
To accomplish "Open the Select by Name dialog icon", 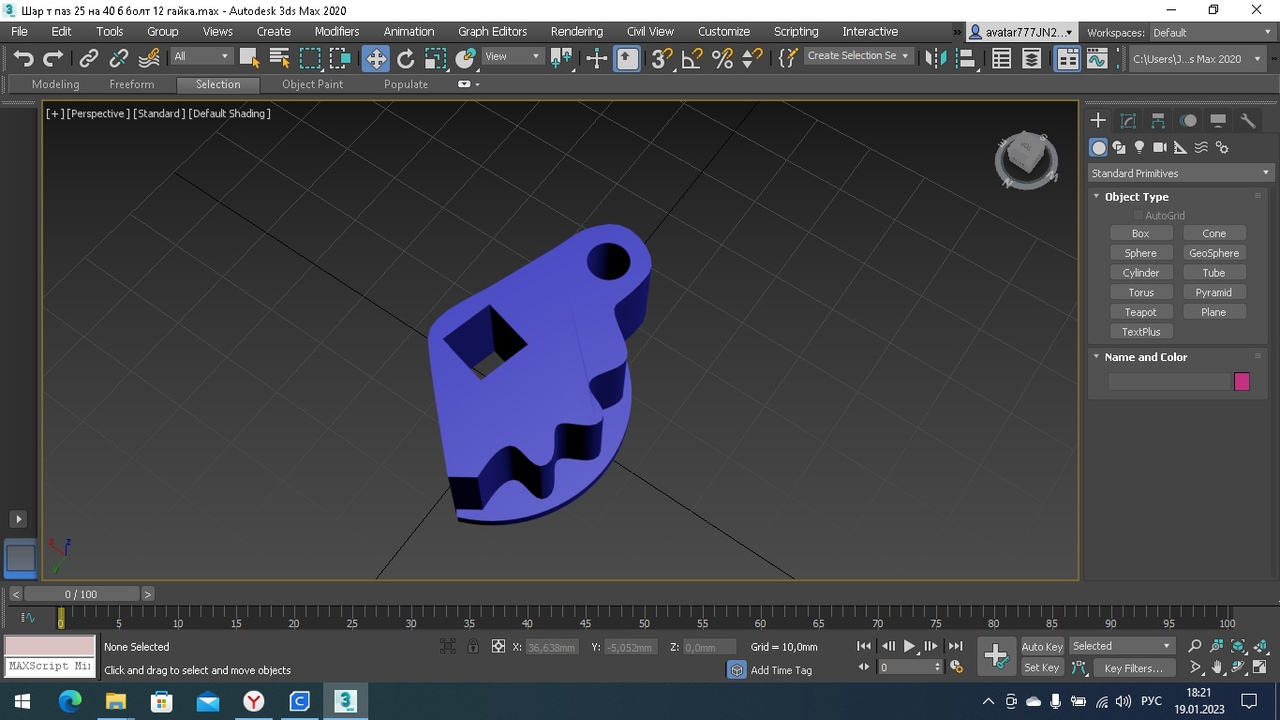I will coord(279,59).
